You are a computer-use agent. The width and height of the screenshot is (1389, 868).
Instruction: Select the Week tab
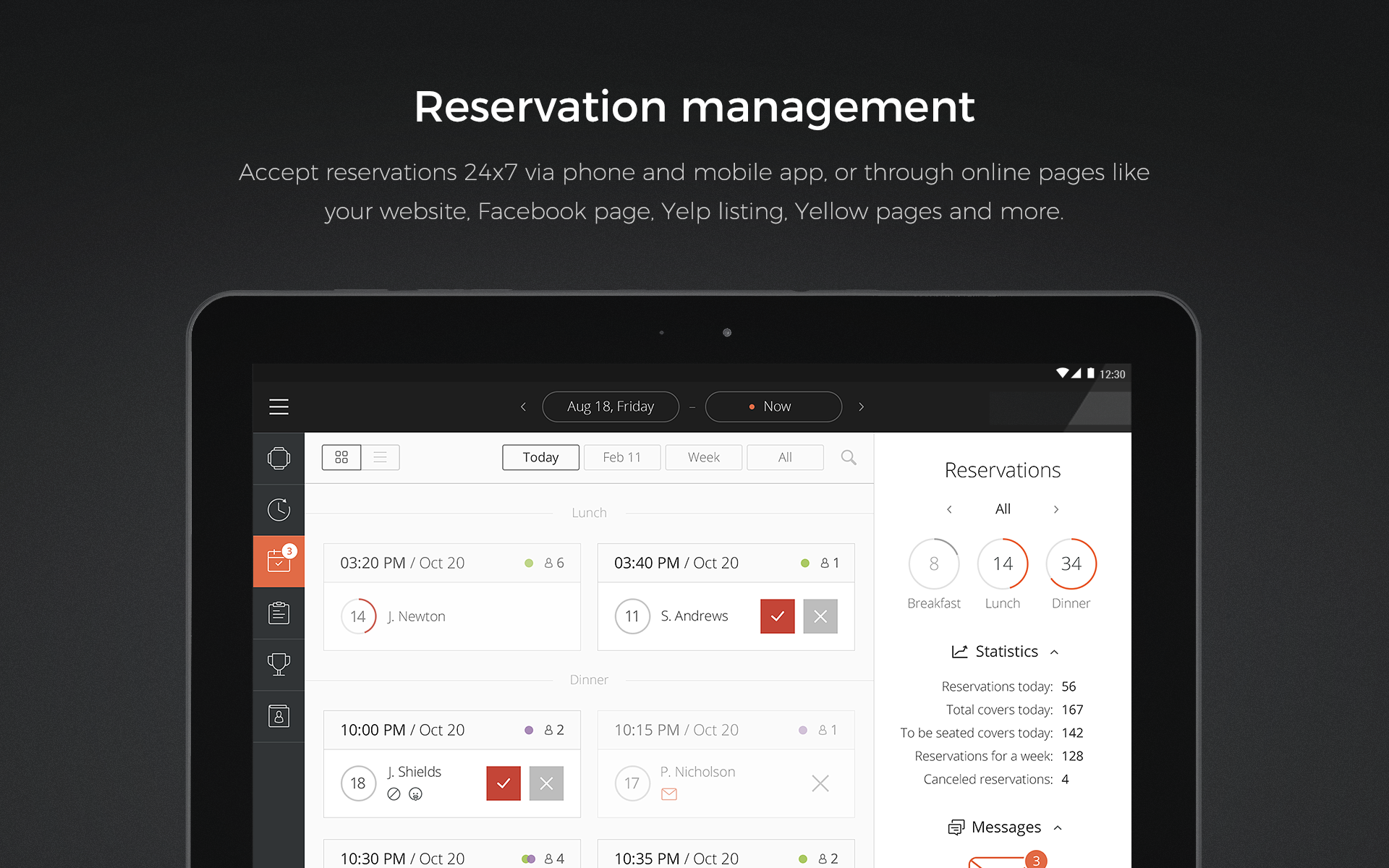click(703, 457)
